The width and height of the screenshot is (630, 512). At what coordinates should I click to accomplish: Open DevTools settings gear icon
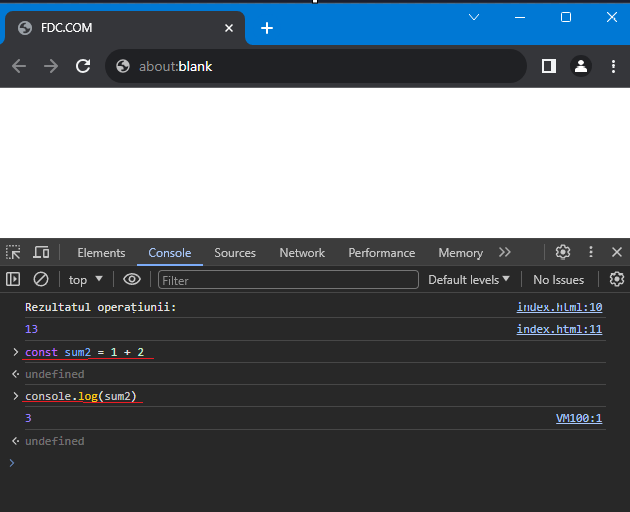563,252
